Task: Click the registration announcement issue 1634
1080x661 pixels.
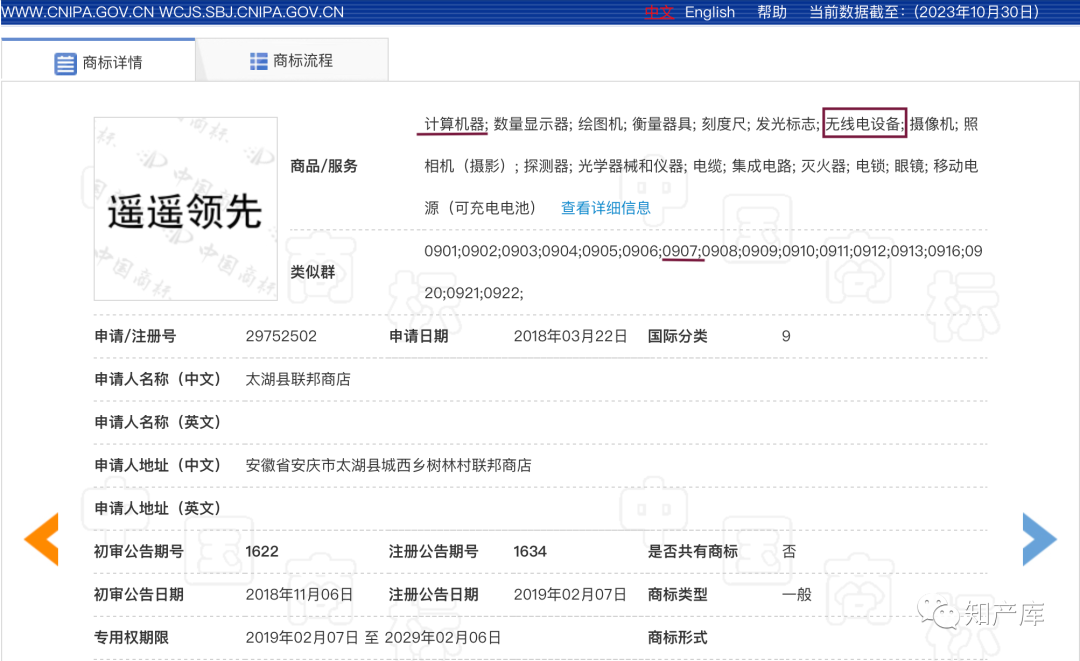Action: pos(531,551)
